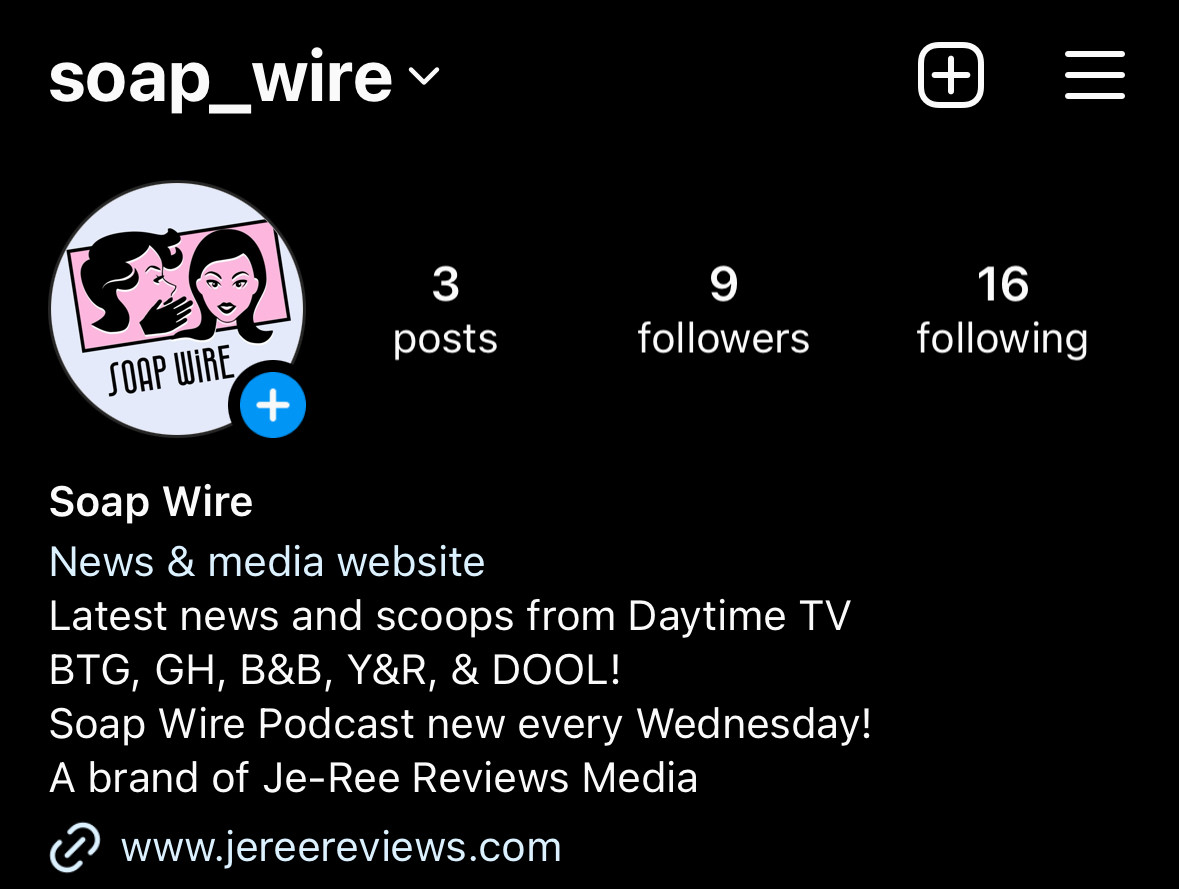Click the SOAP WIRE lettering inside logo
The image size is (1179, 889).
171,371
